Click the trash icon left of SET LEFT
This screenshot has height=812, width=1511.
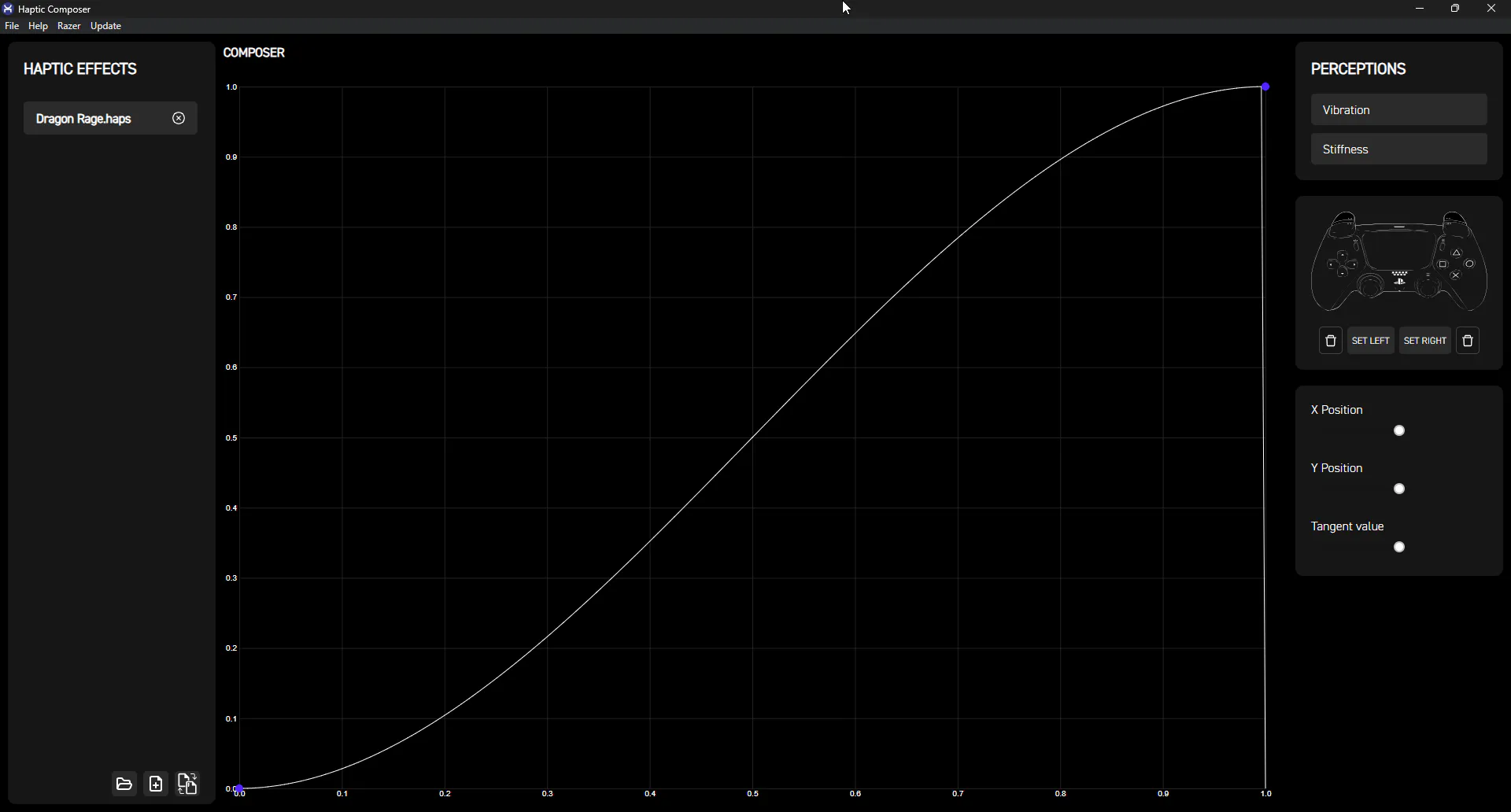1331,341
